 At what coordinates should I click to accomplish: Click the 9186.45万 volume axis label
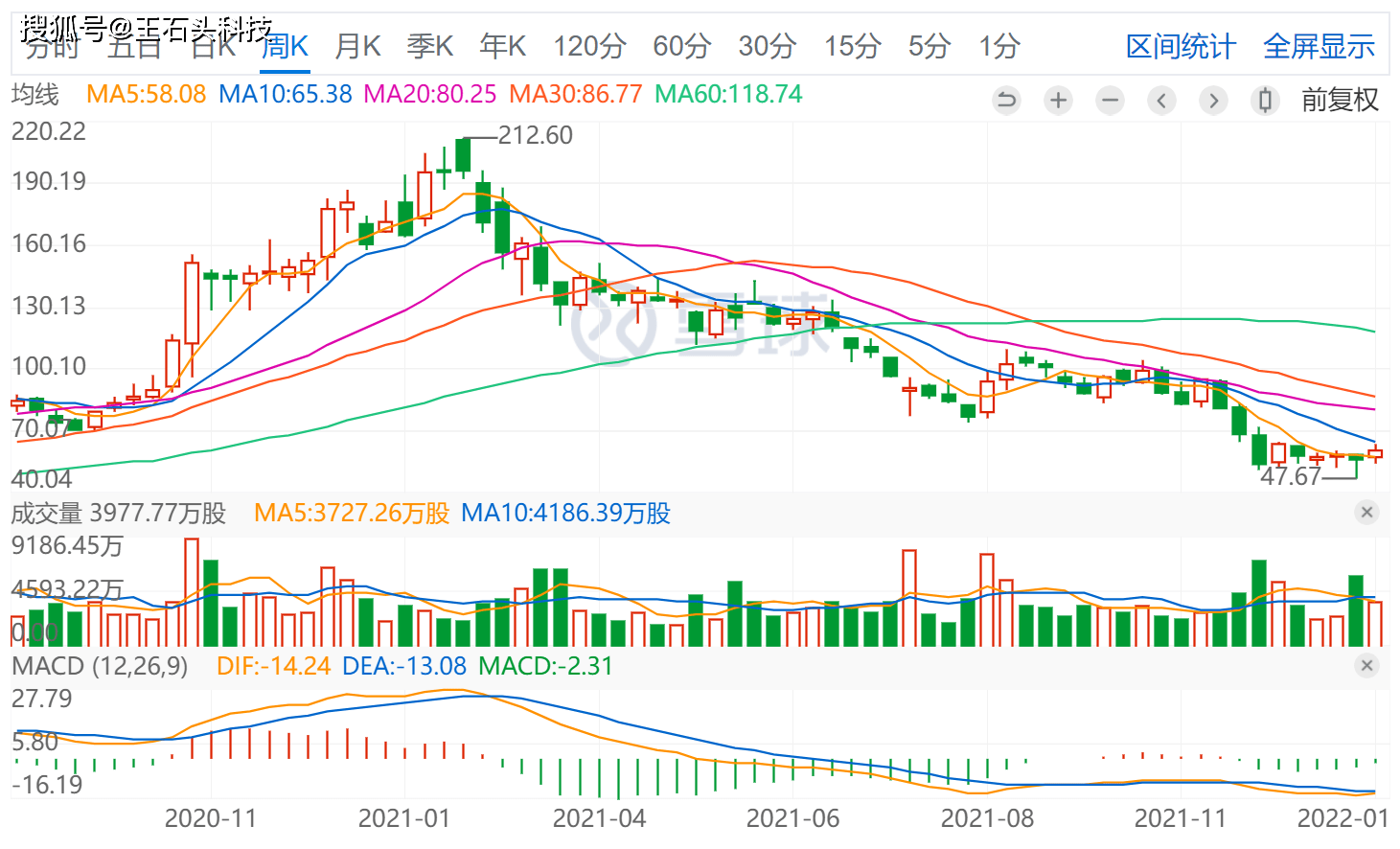pos(67,546)
